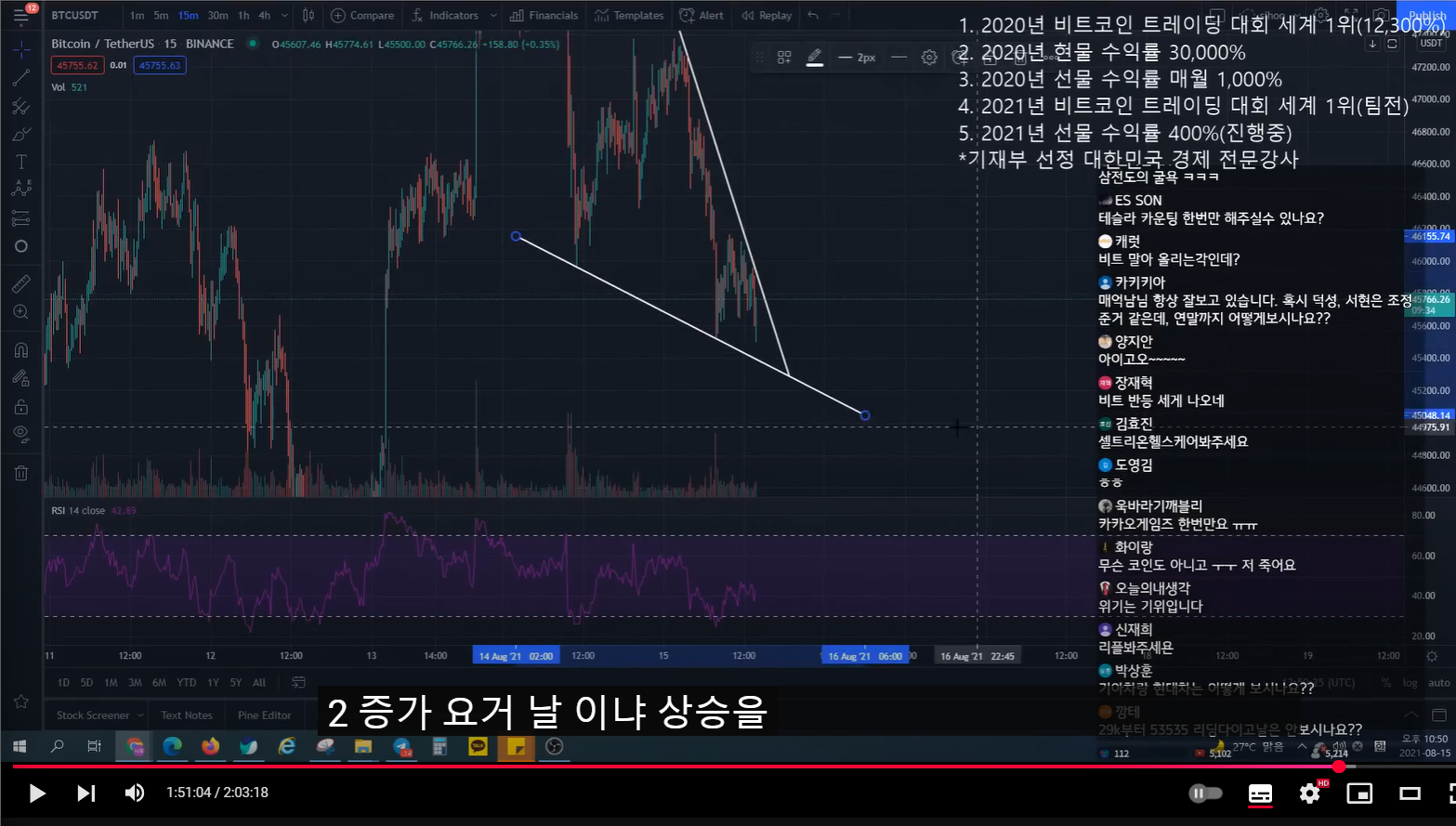Click the undo arrow in top toolbar

[813, 15]
